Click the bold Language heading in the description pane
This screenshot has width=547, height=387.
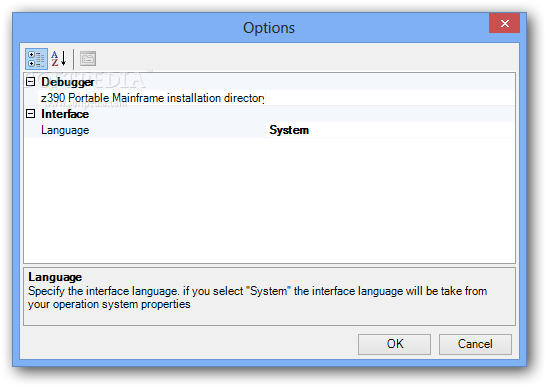point(55,277)
